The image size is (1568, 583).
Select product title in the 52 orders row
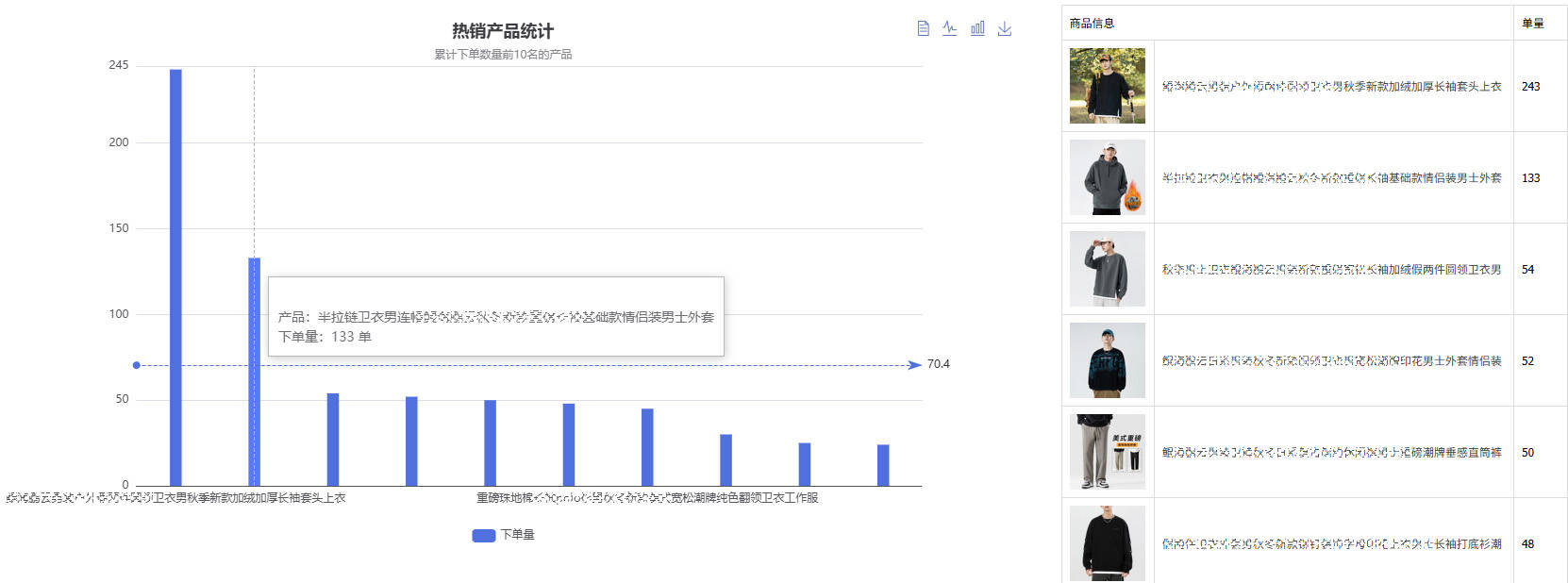coord(1331,361)
